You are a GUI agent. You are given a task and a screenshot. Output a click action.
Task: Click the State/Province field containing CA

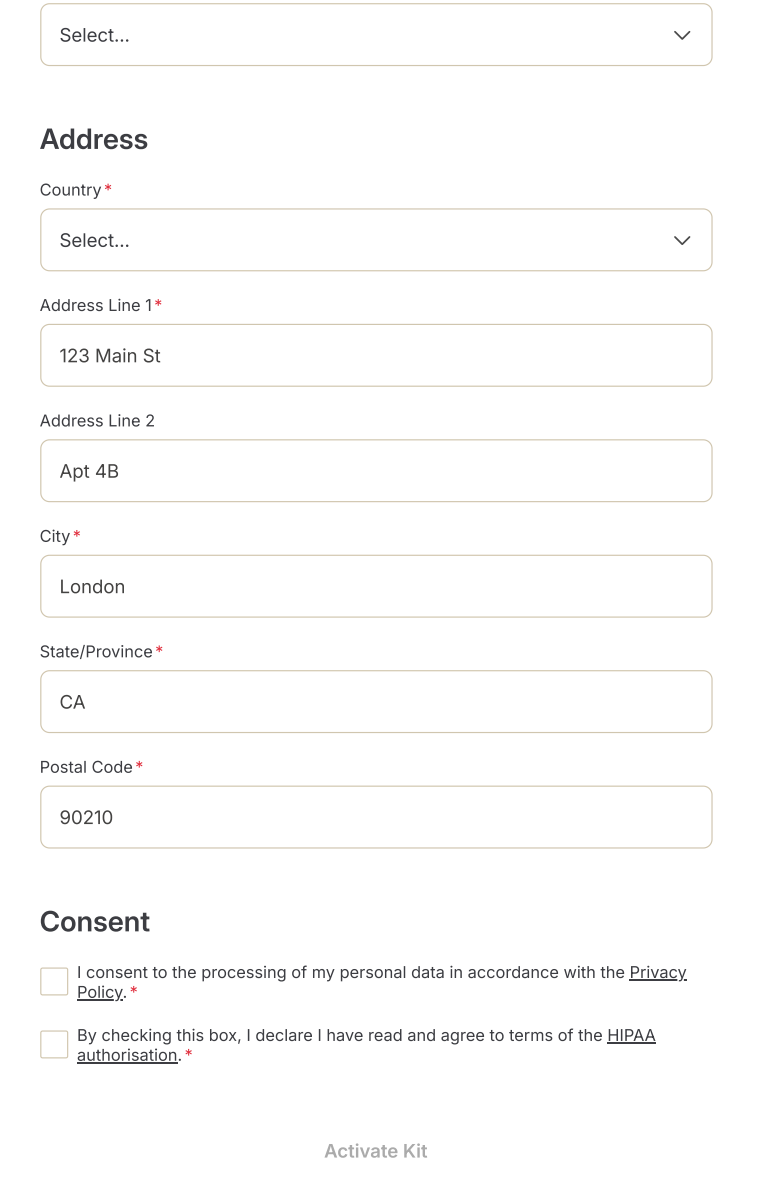[x=376, y=702]
